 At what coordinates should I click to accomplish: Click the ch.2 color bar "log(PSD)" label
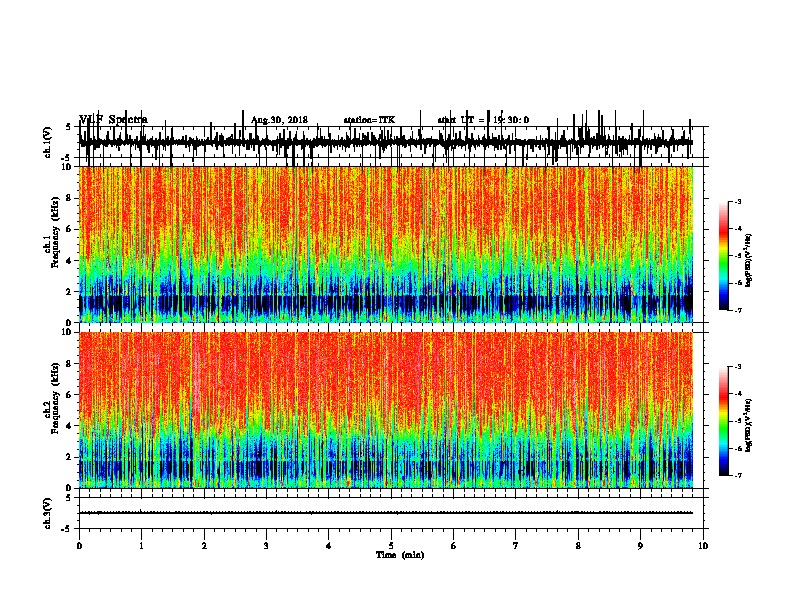[x=748, y=425]
